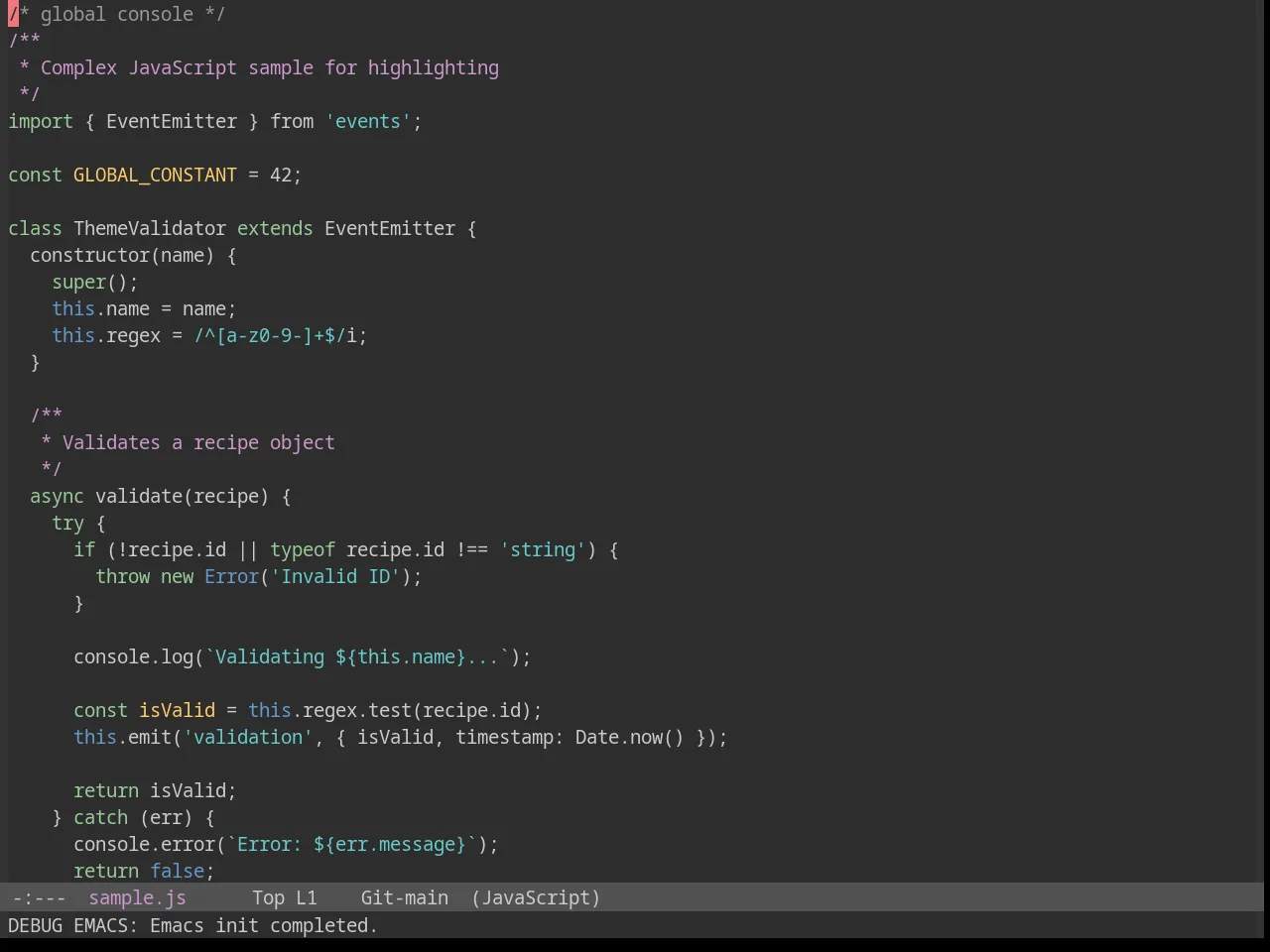Click the 'console.log' call
The width and height of the screenshot is (1270, 952).
133,656
